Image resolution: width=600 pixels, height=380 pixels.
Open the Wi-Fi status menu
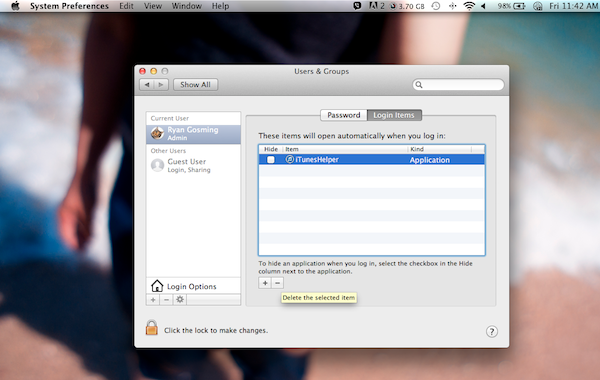coord(469,6)
